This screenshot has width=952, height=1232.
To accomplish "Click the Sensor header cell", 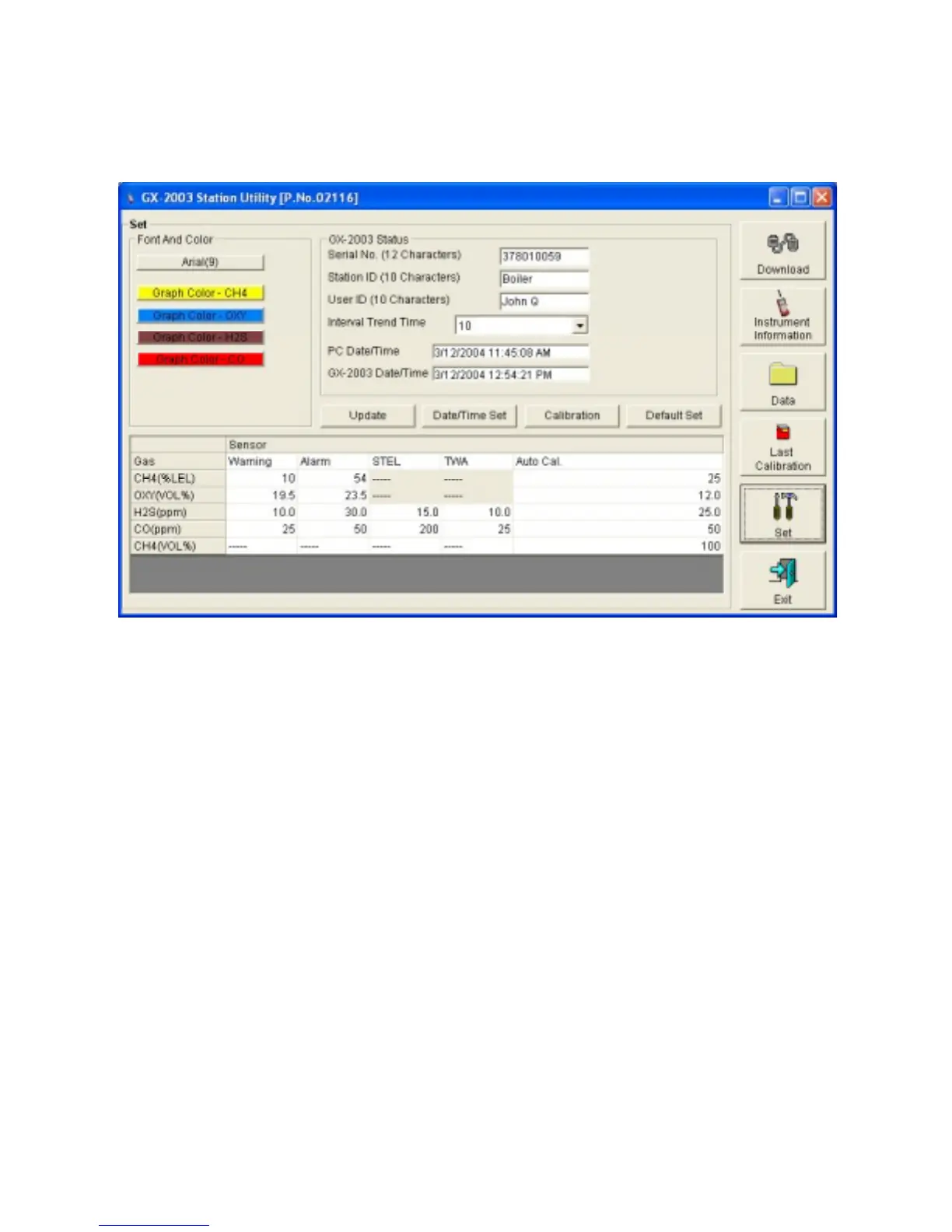I will coord(474,445).
